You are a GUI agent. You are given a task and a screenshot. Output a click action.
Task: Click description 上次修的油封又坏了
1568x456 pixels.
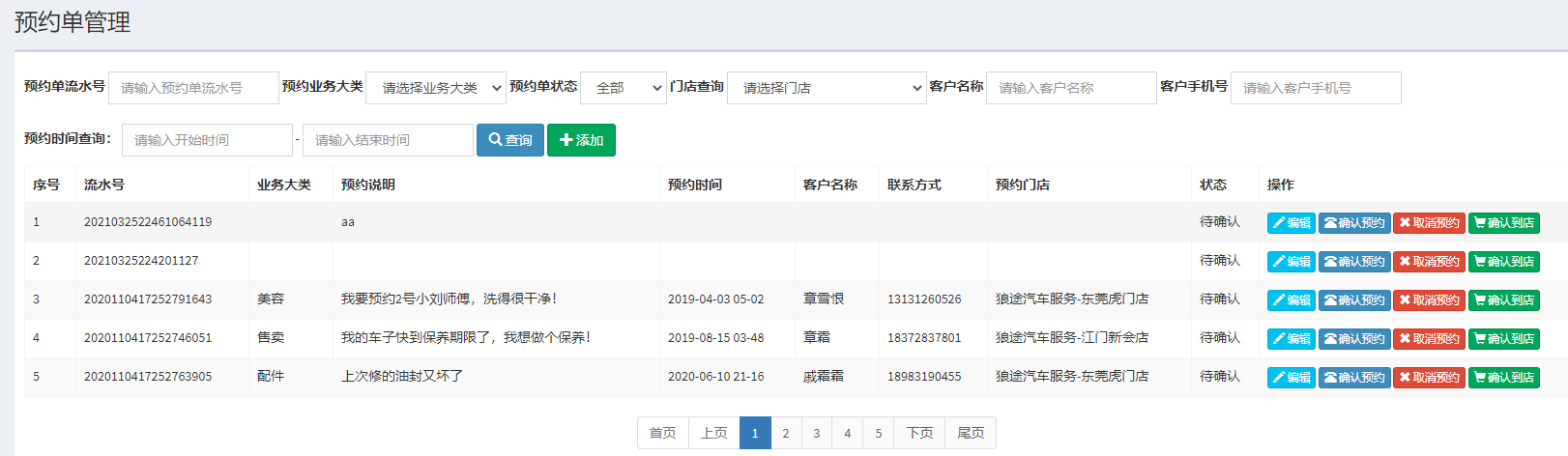[x=402, y=377]
